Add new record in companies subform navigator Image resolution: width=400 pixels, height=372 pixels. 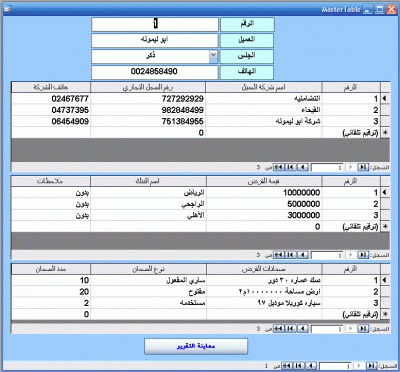tap(279, 167)
